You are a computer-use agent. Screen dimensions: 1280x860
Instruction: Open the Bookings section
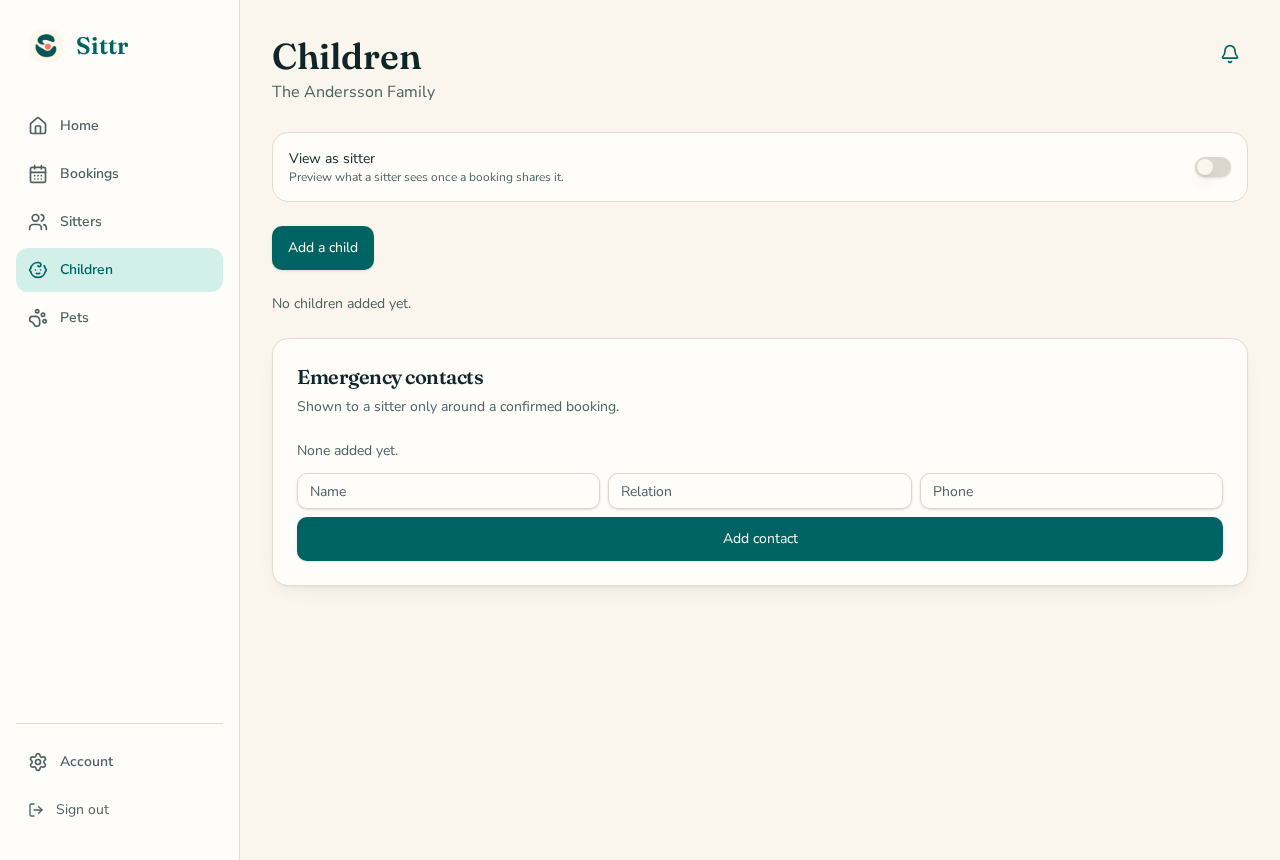(x=119, y=174)
